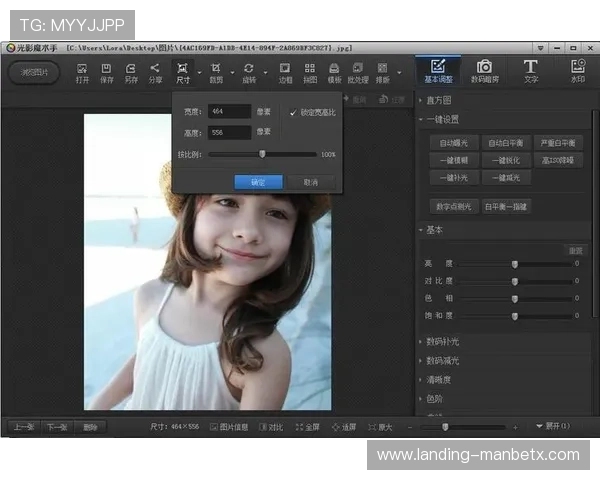The width and height of the screenshot is (600, 480).
Task: Expand the 数码补光 panel section
Action: [x=442, y=342]
